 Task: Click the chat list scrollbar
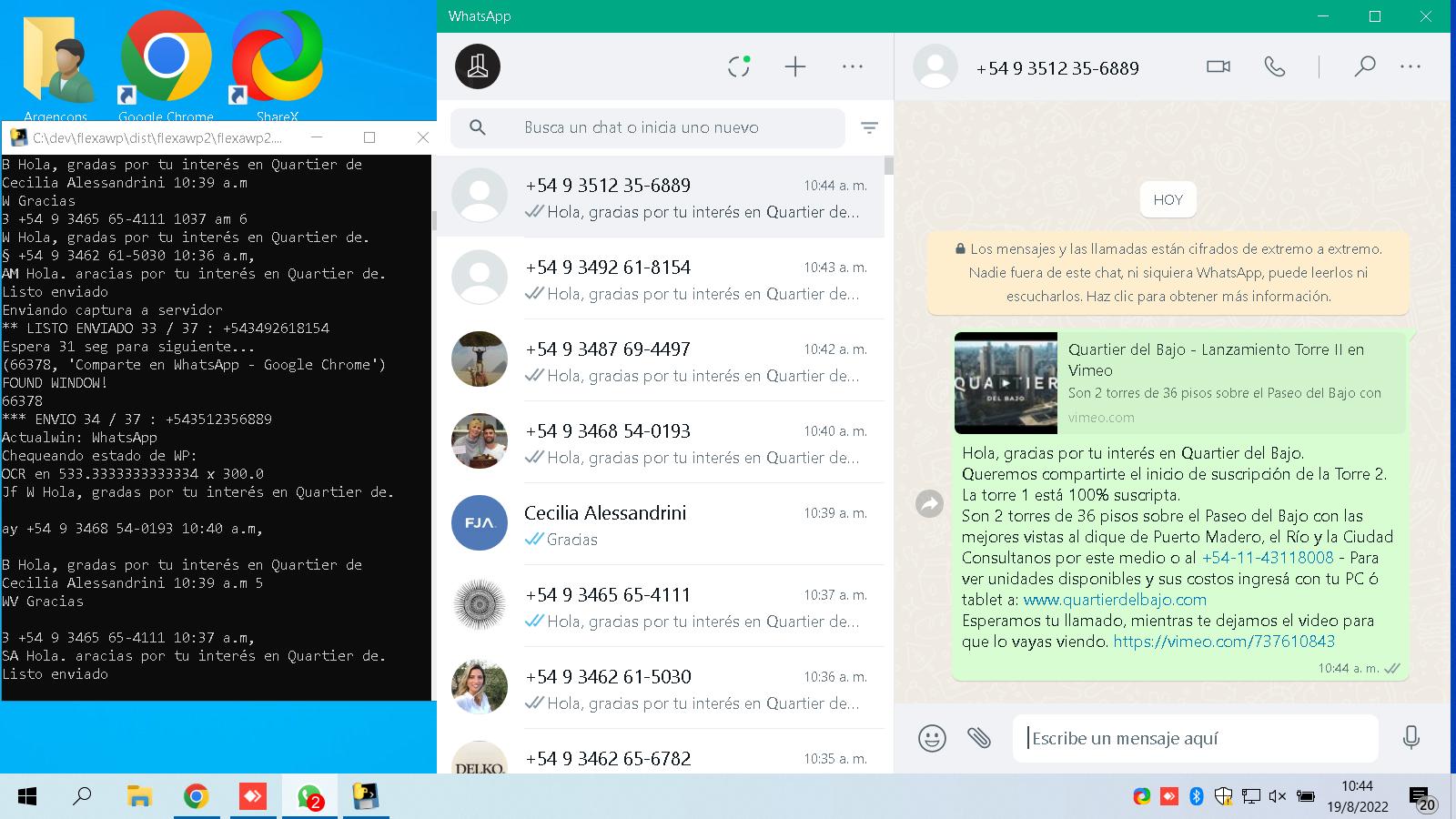888,166
